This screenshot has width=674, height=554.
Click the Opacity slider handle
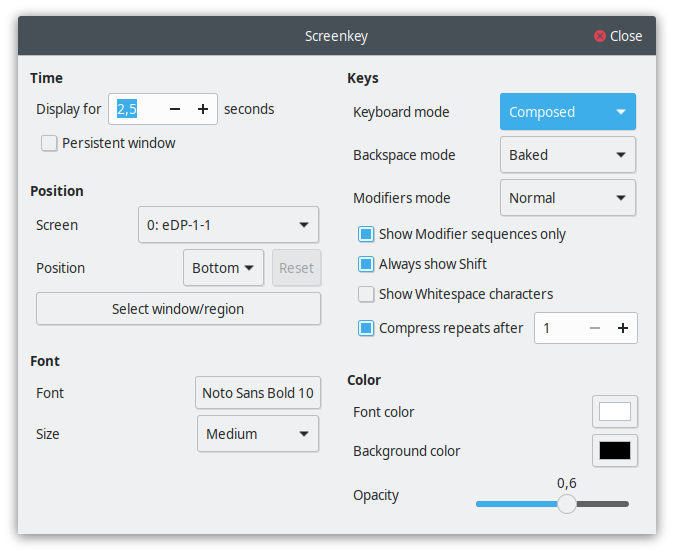coord(567,504)
